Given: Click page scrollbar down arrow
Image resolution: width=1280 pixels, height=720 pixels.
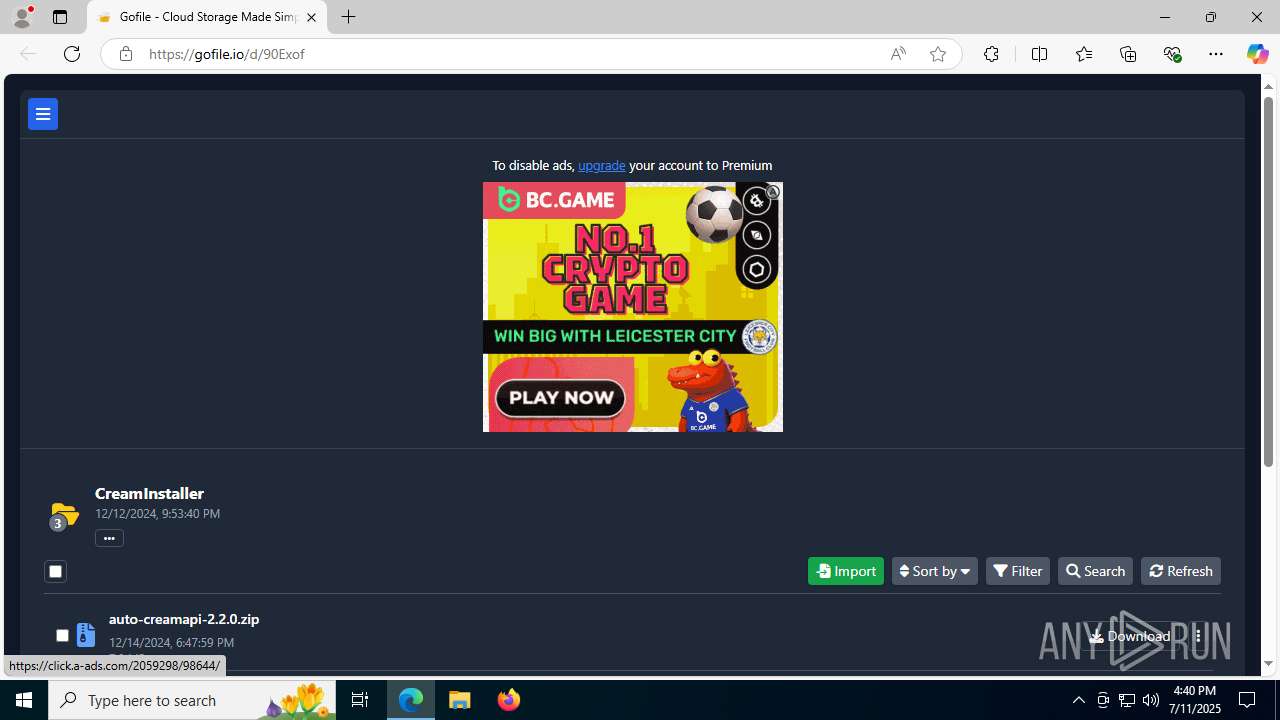Looking at the screenshot, I should (1268, 663).
